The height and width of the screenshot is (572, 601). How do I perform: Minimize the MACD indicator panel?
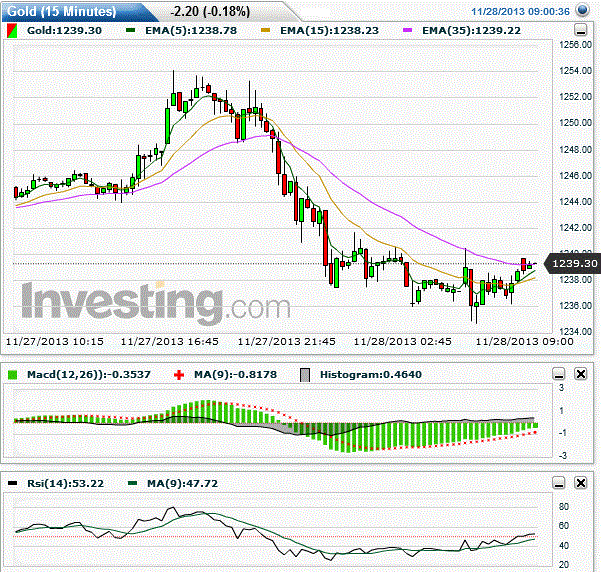coord(559,374)
